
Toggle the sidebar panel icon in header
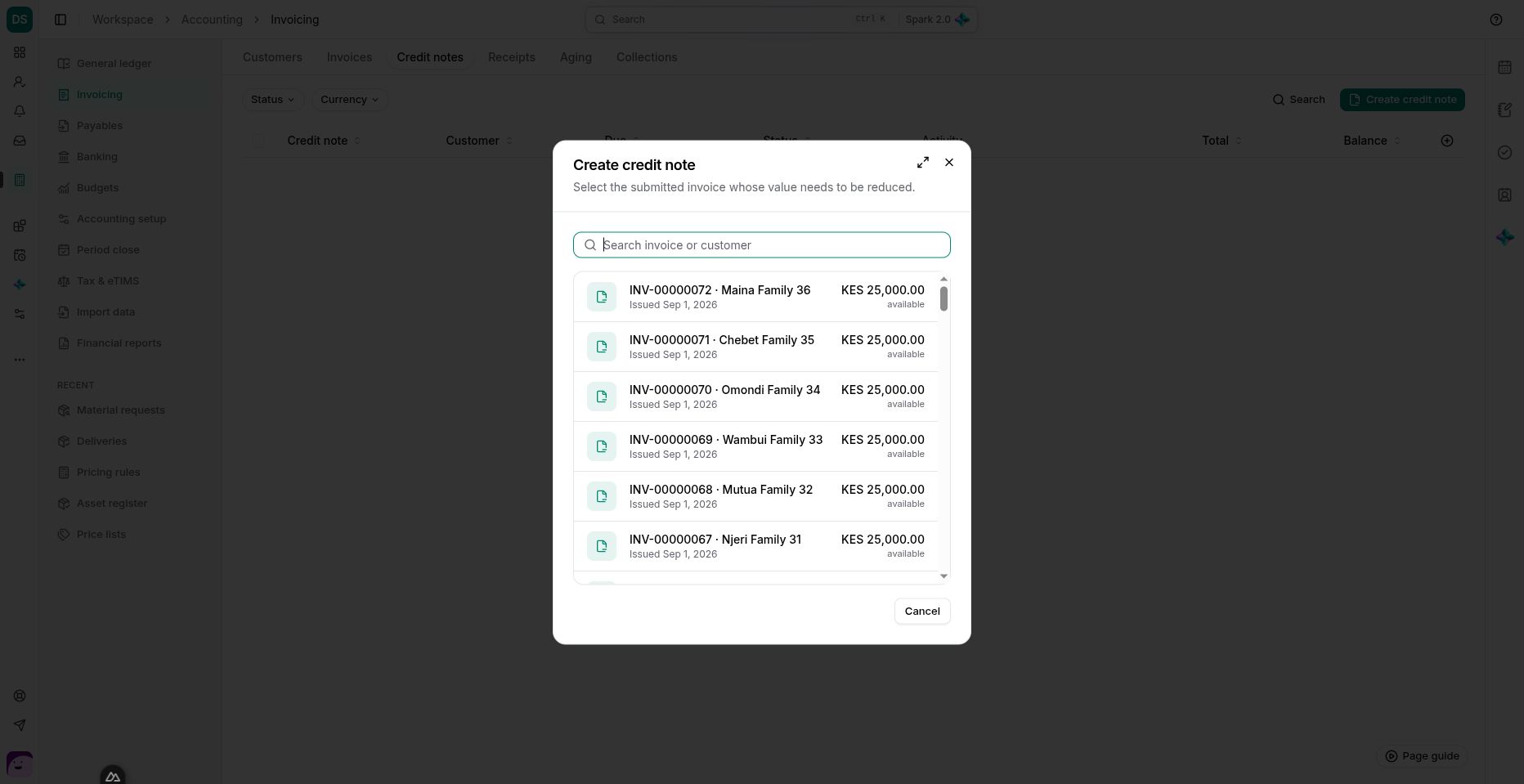tap(61, 20)
